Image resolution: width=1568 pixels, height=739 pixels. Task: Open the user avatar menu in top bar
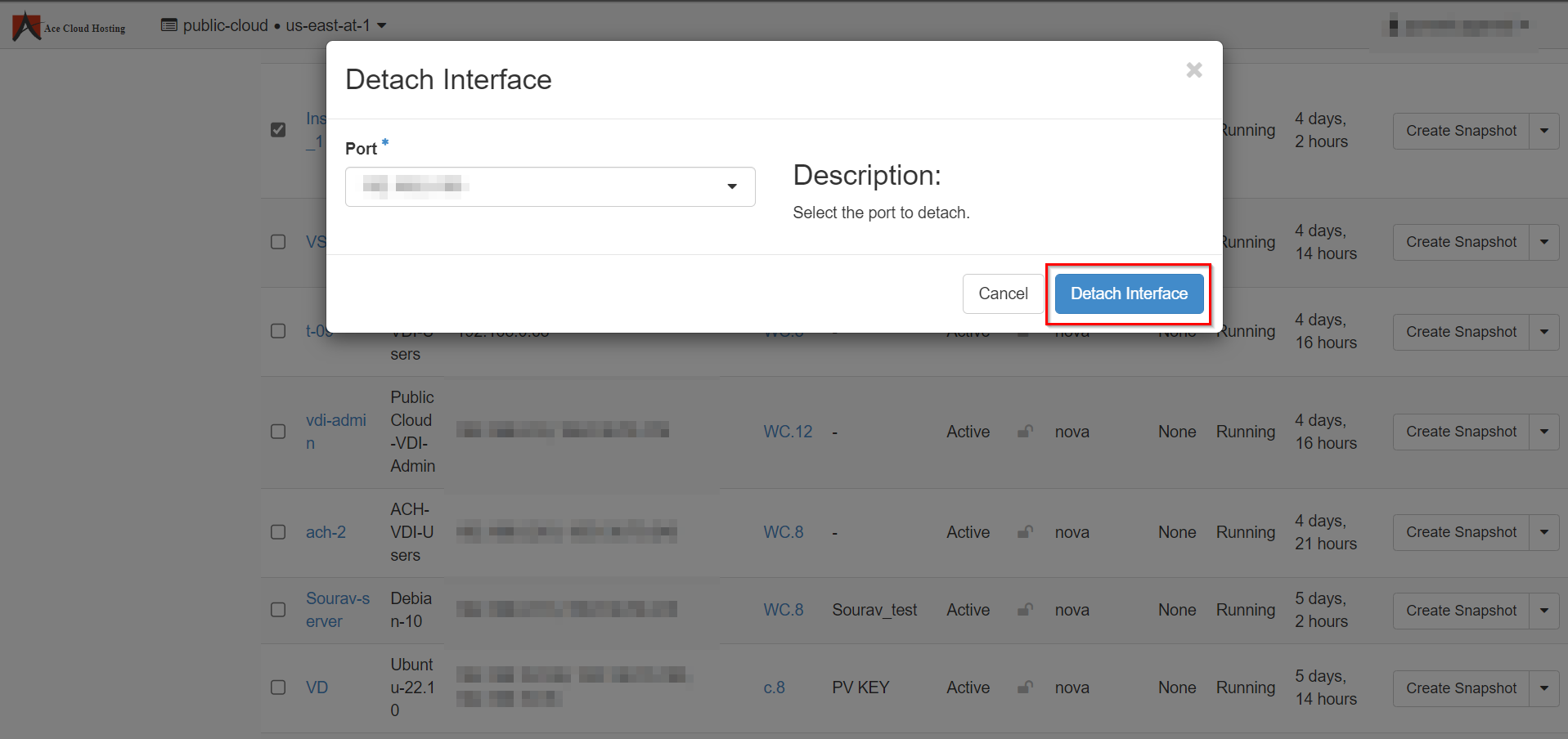(x=1456, y=25)
